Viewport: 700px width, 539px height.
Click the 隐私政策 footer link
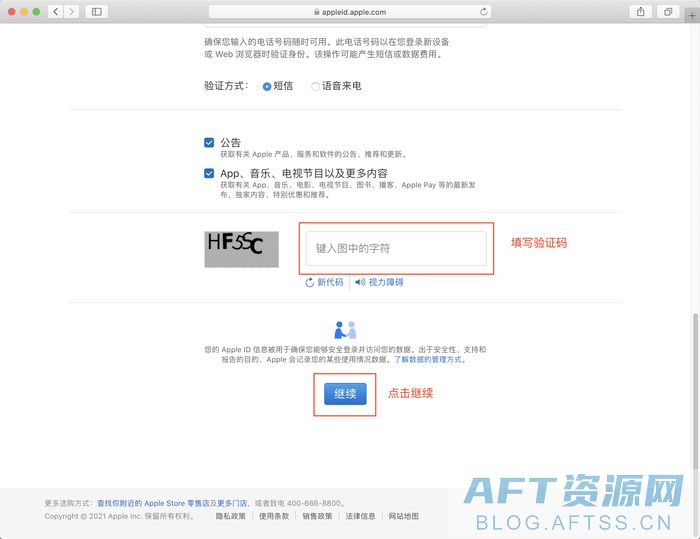pos(232,516)
